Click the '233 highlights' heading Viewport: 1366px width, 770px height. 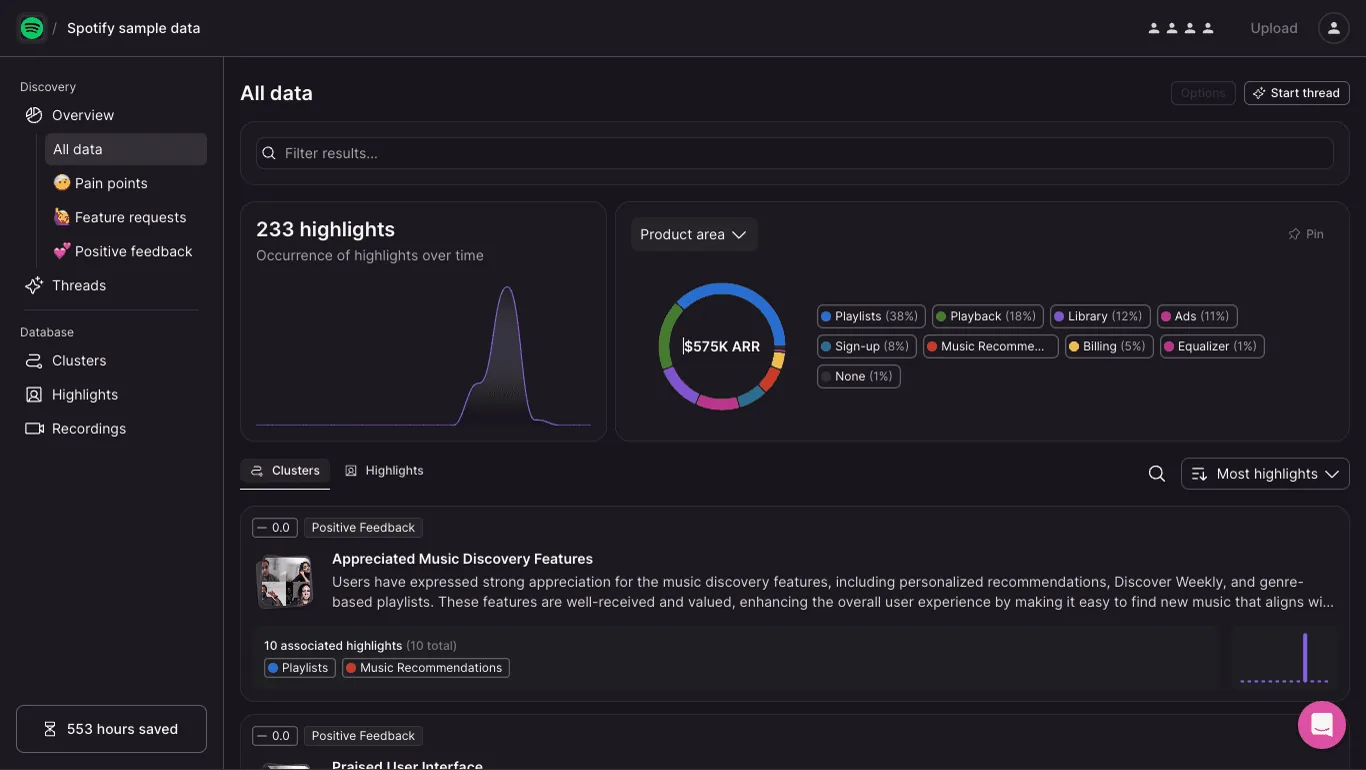(x=326, y=229)
